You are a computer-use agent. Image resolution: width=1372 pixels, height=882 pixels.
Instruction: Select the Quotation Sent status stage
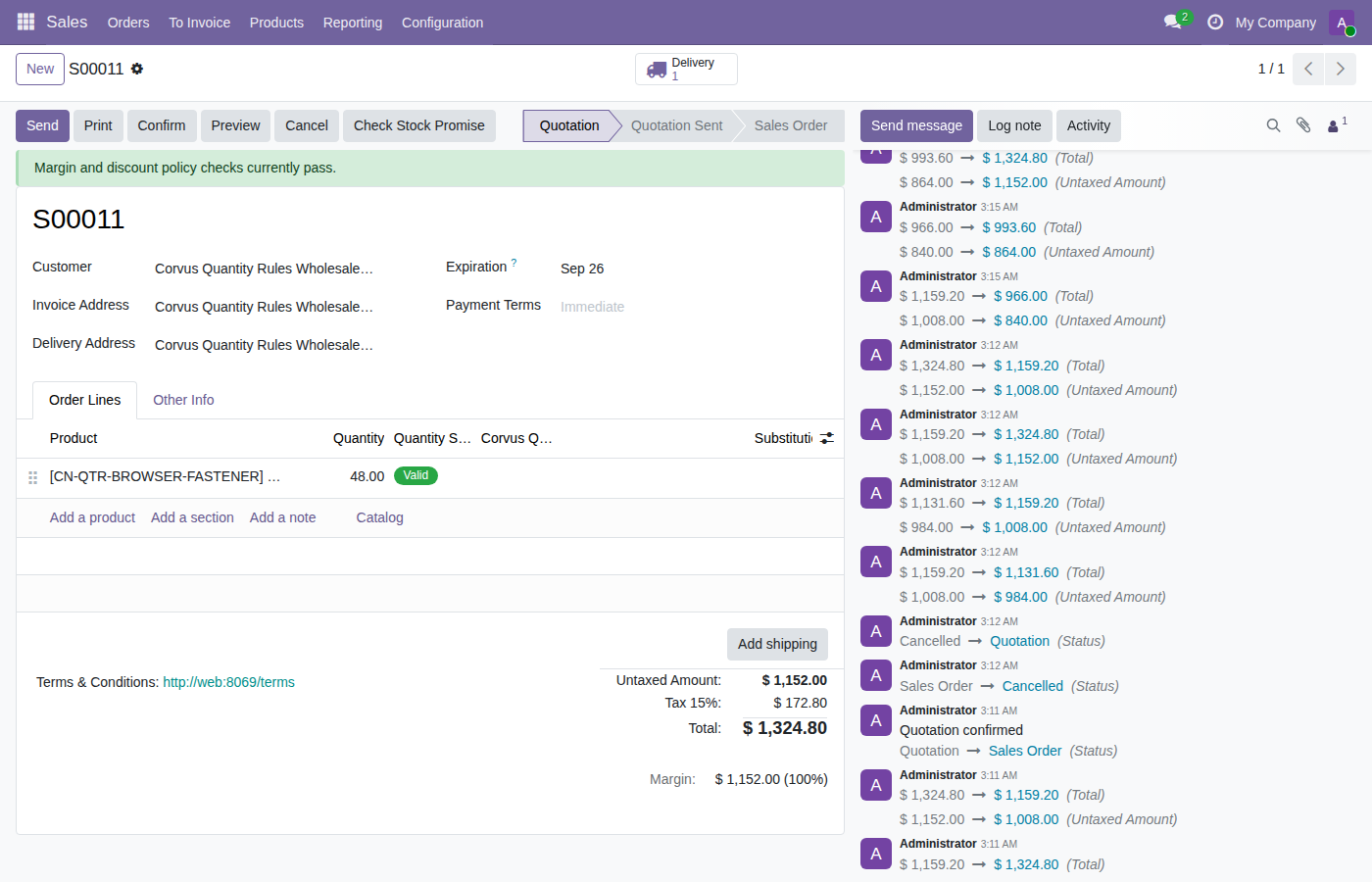pyautogui.click(x=676, y=125)
